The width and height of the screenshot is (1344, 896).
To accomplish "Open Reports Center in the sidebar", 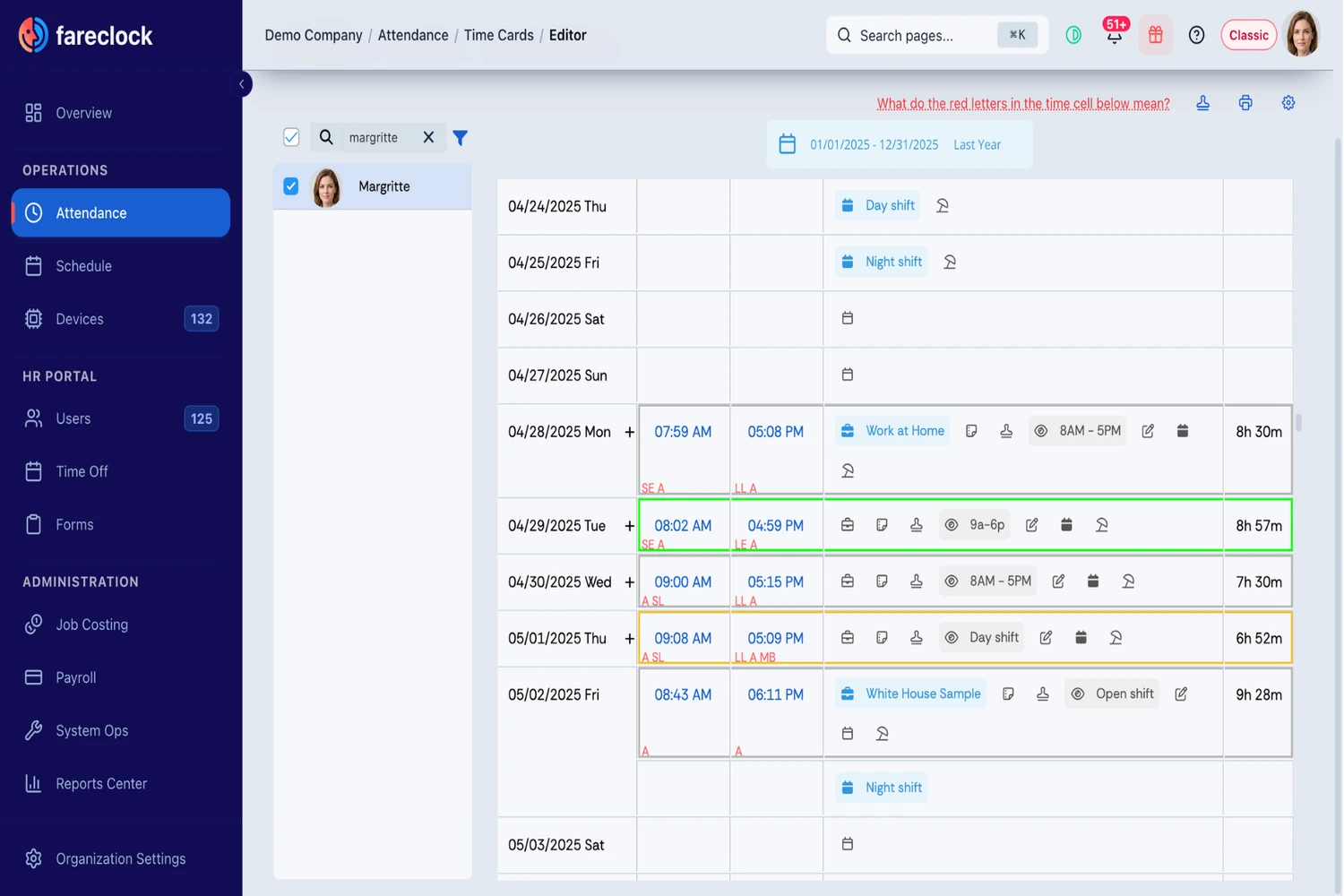I will 121,784.
